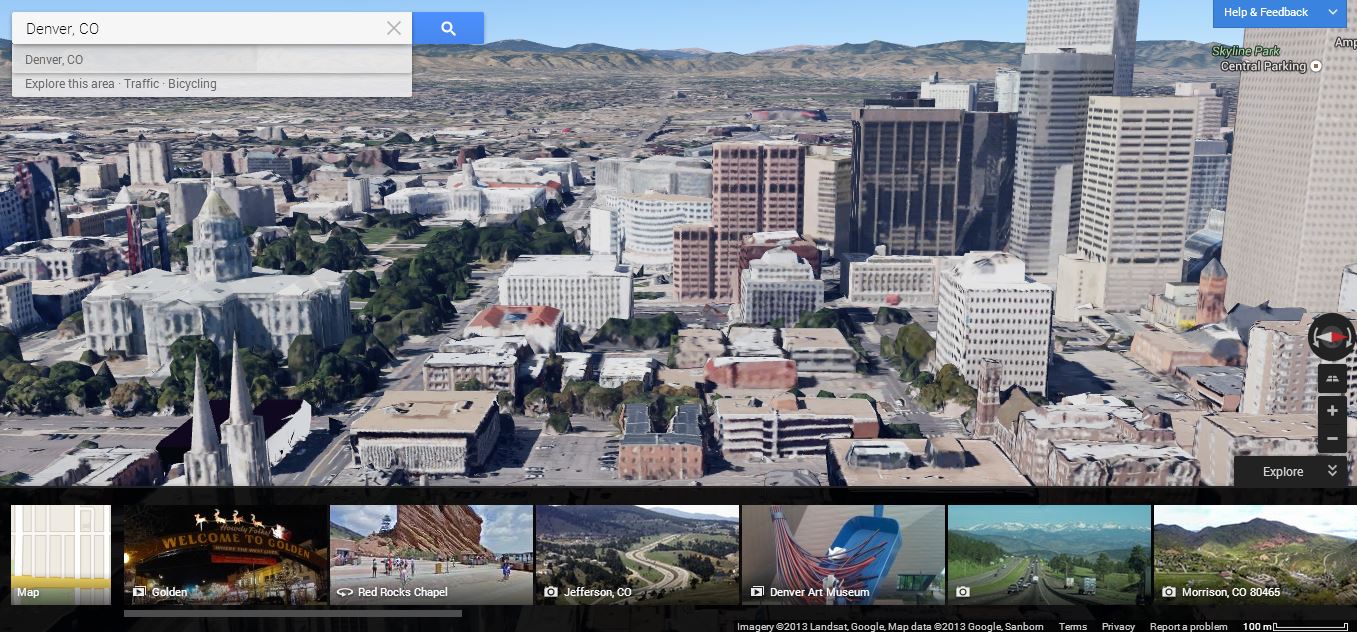Screen dimensions: 1357x632
Task: Click the camera icon on Jefferson, CO thumbnail
Action: 550,592
